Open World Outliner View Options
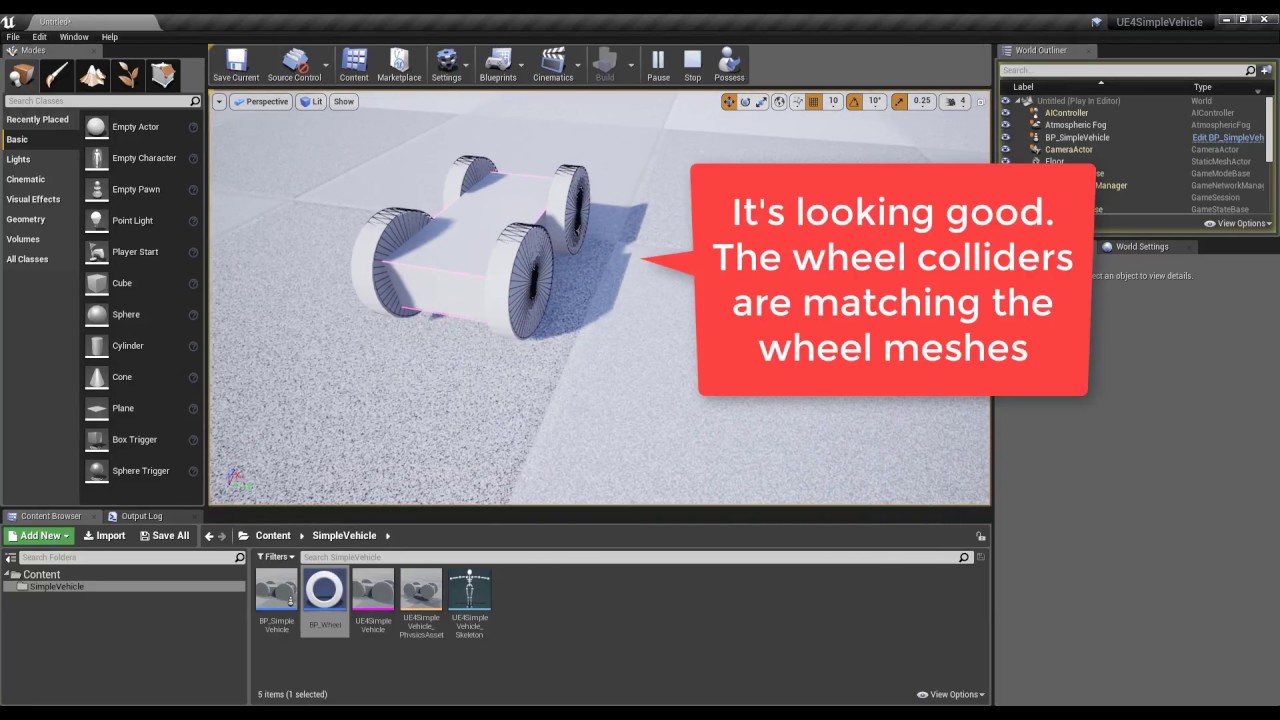1280x720 pixels. 1238,223
